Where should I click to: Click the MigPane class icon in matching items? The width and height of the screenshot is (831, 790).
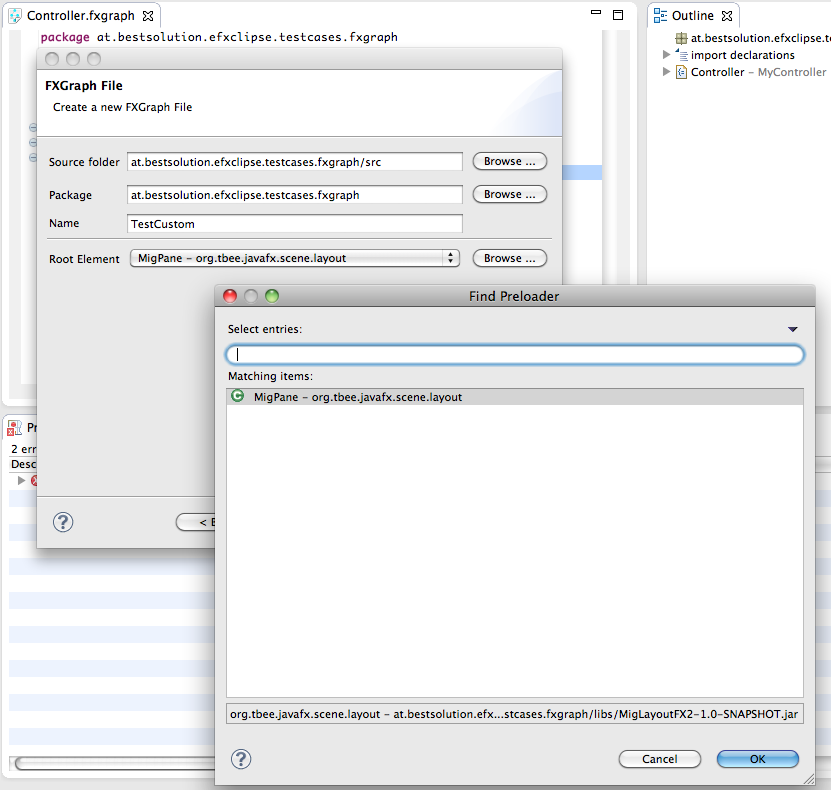[x=237, y=397]
